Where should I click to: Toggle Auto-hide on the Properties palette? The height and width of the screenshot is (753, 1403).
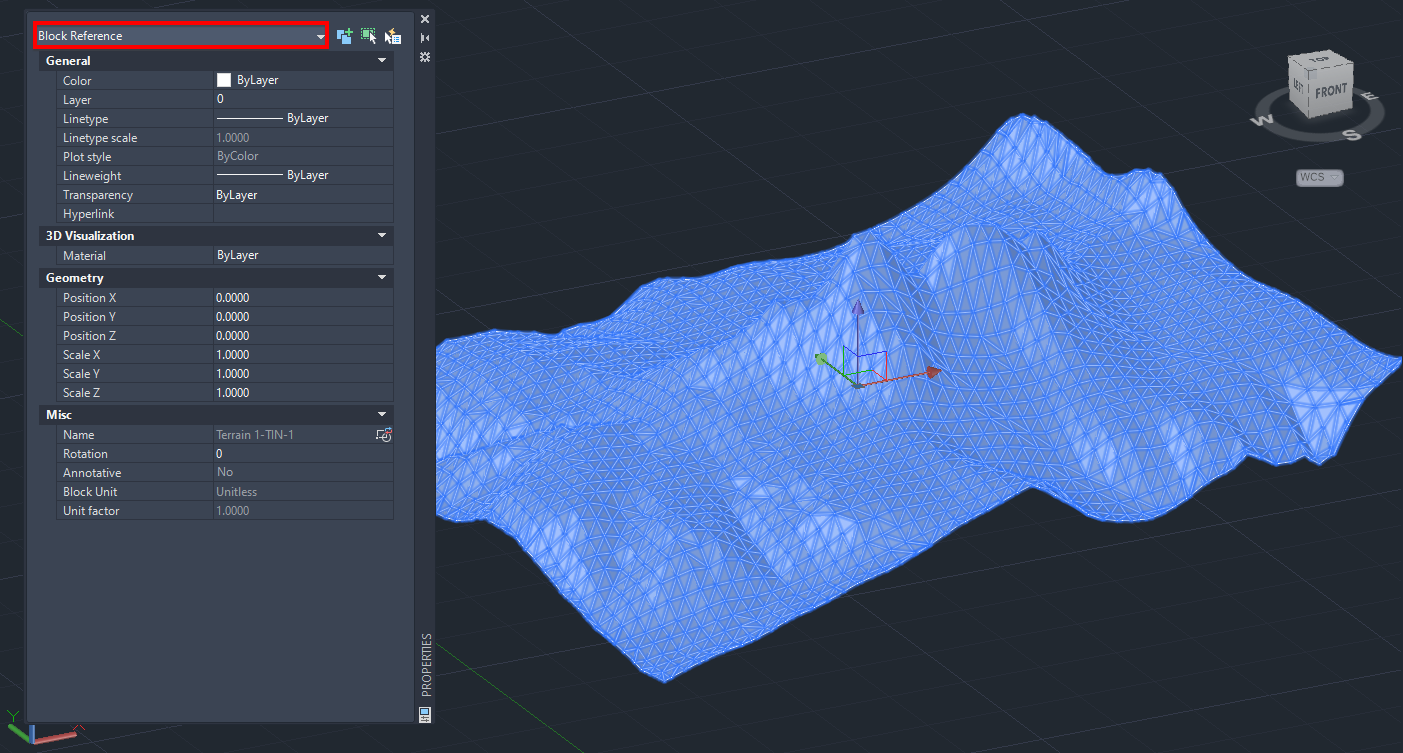425,38
